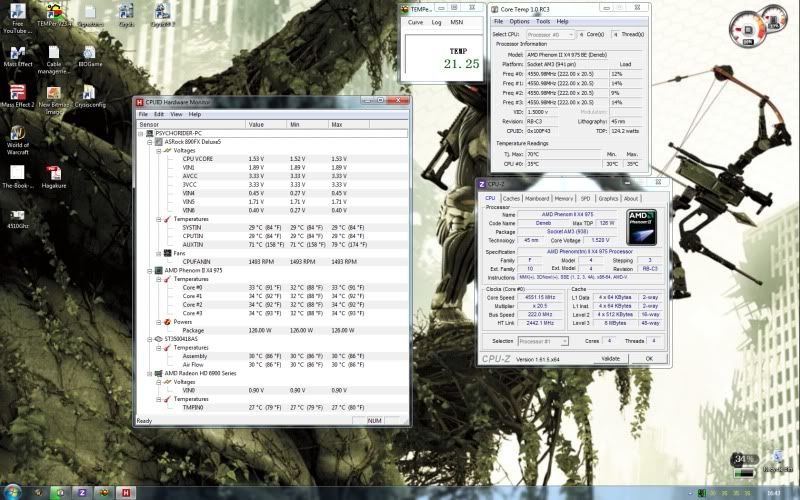
Task: Open the Edit menu in HWMonitor
Action: pyautogui.click(x=159, y=114)
